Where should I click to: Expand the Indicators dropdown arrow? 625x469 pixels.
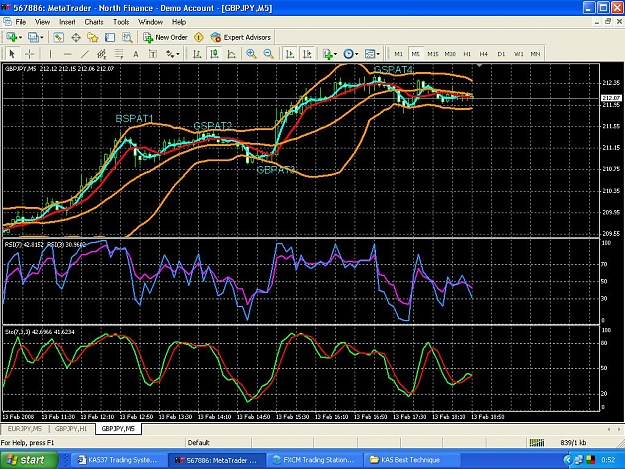tap(335, 54)
